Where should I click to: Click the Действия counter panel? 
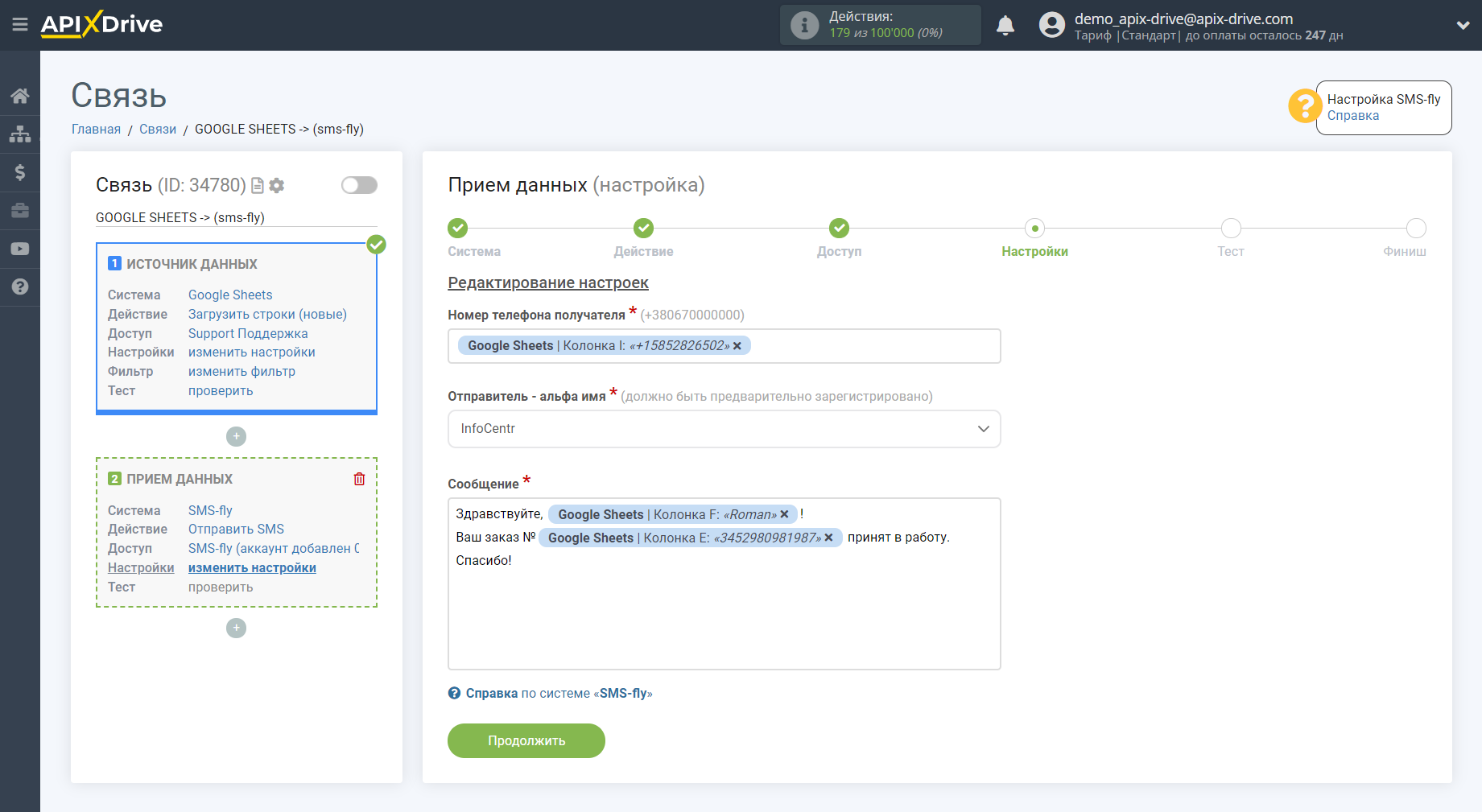(880, 25)
